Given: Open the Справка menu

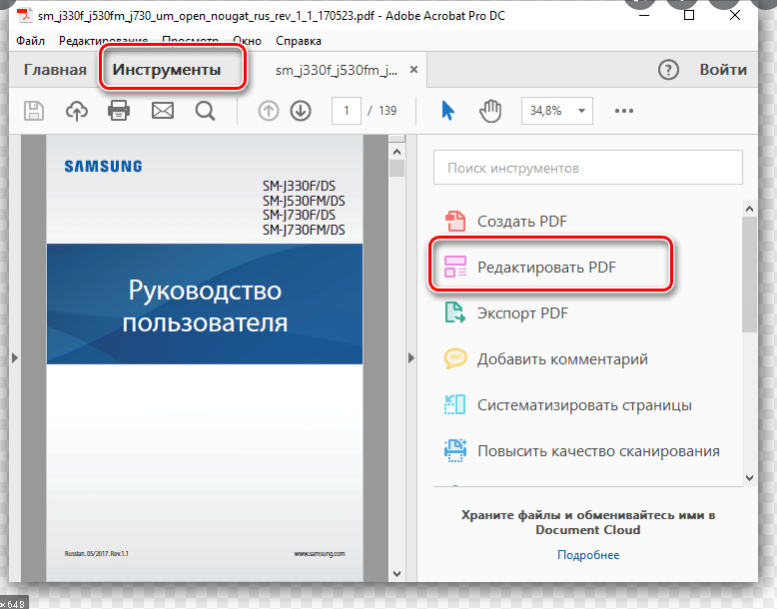Looking at the screenshot, I should (x=298, y=41).
